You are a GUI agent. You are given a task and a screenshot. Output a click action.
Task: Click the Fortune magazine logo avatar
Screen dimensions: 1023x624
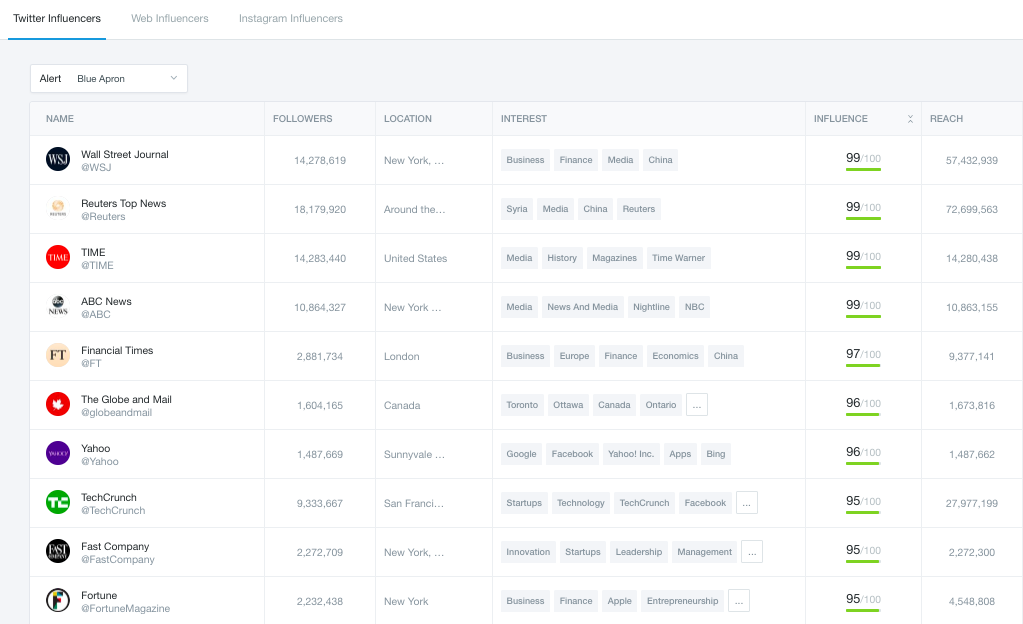tap(58, 600)
